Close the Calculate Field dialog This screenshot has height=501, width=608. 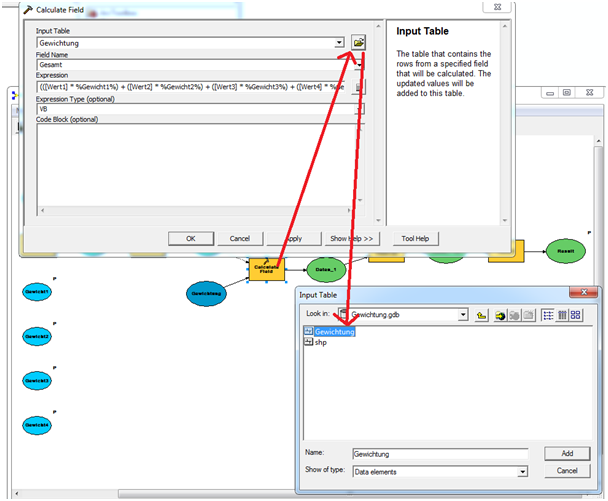[x=498, y=7]
